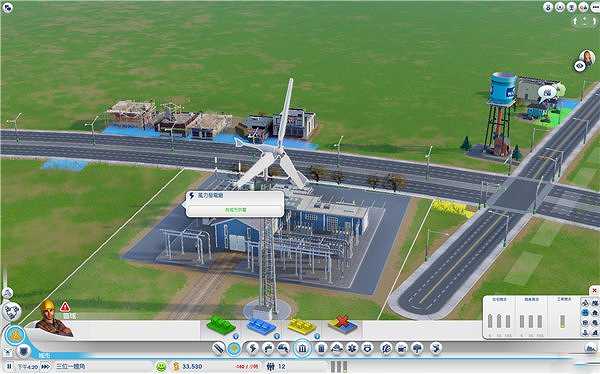Click the wind power plant info tooltip

235,204
